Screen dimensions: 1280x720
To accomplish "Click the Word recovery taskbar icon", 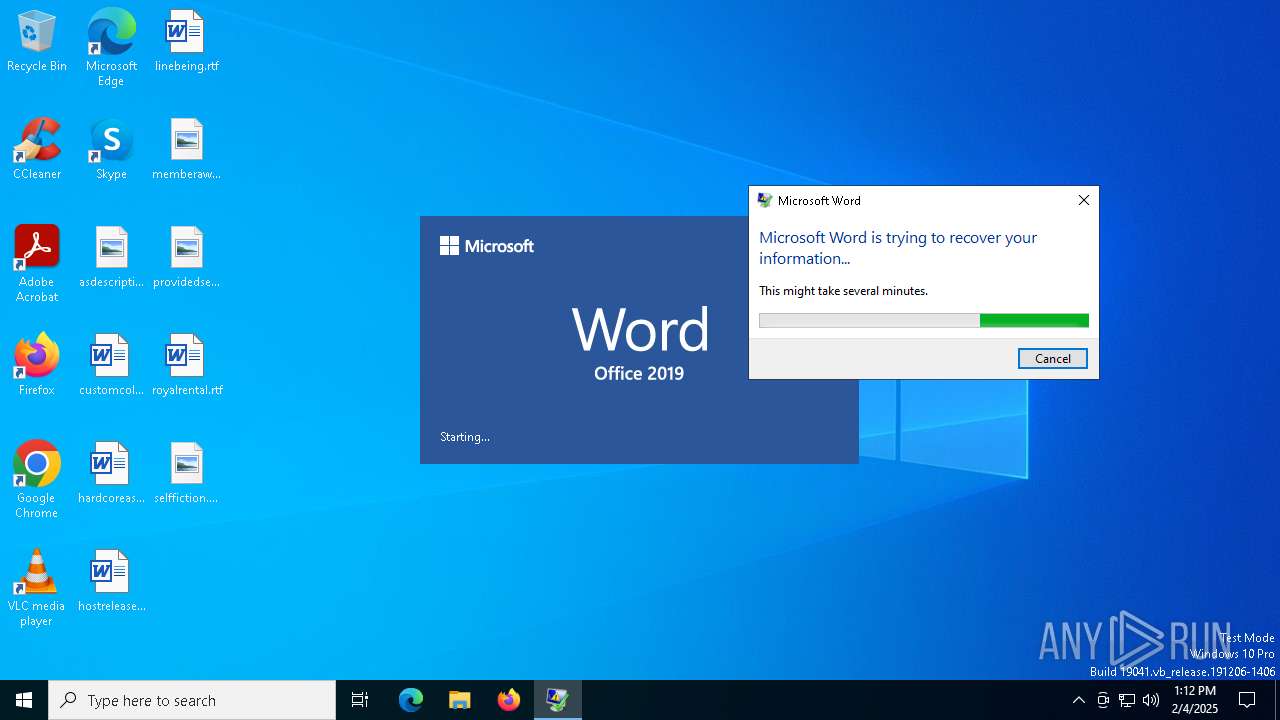I will (558, 700).
